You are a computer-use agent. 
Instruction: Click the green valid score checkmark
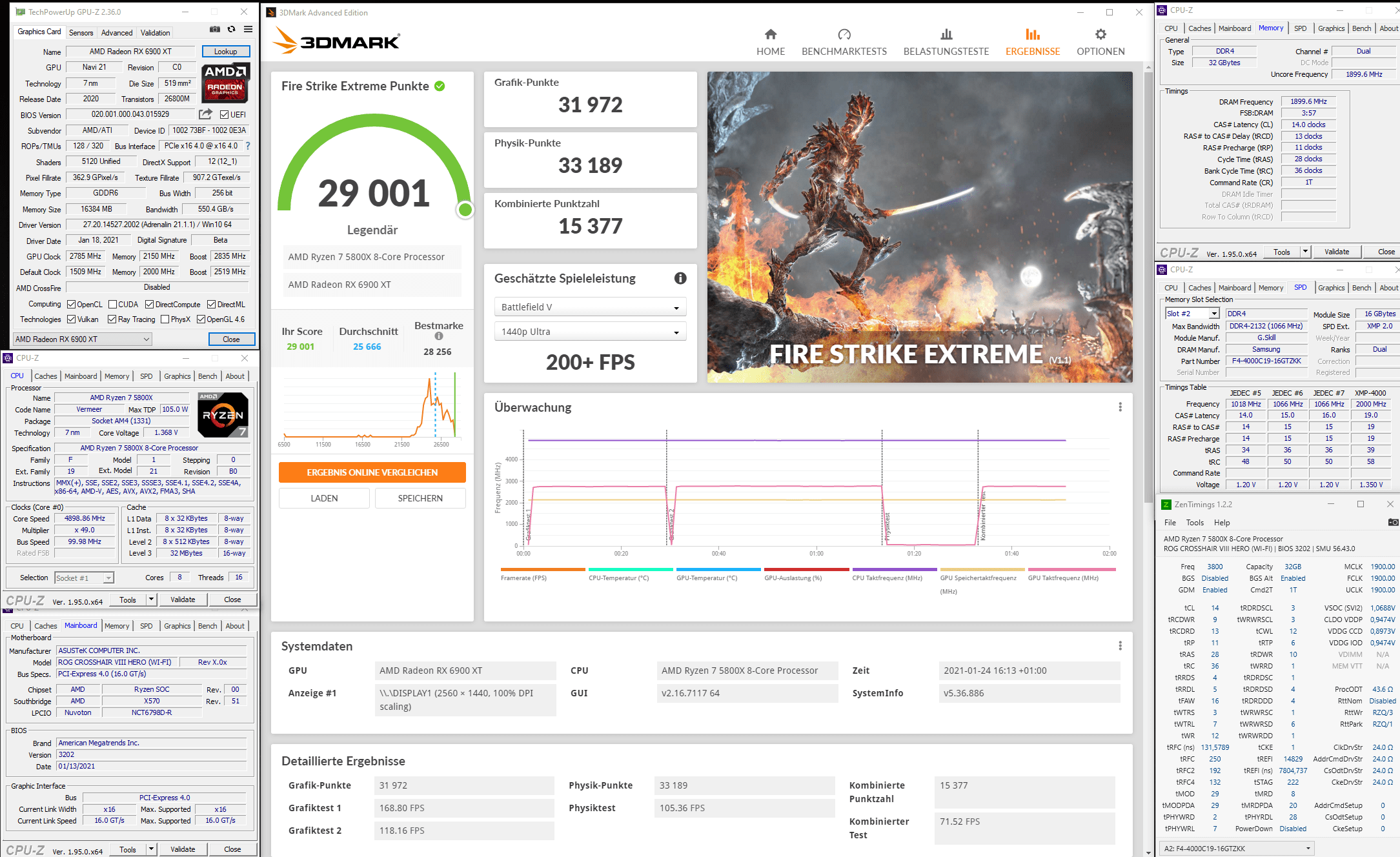pyautogui.click(x=440, y=86)
